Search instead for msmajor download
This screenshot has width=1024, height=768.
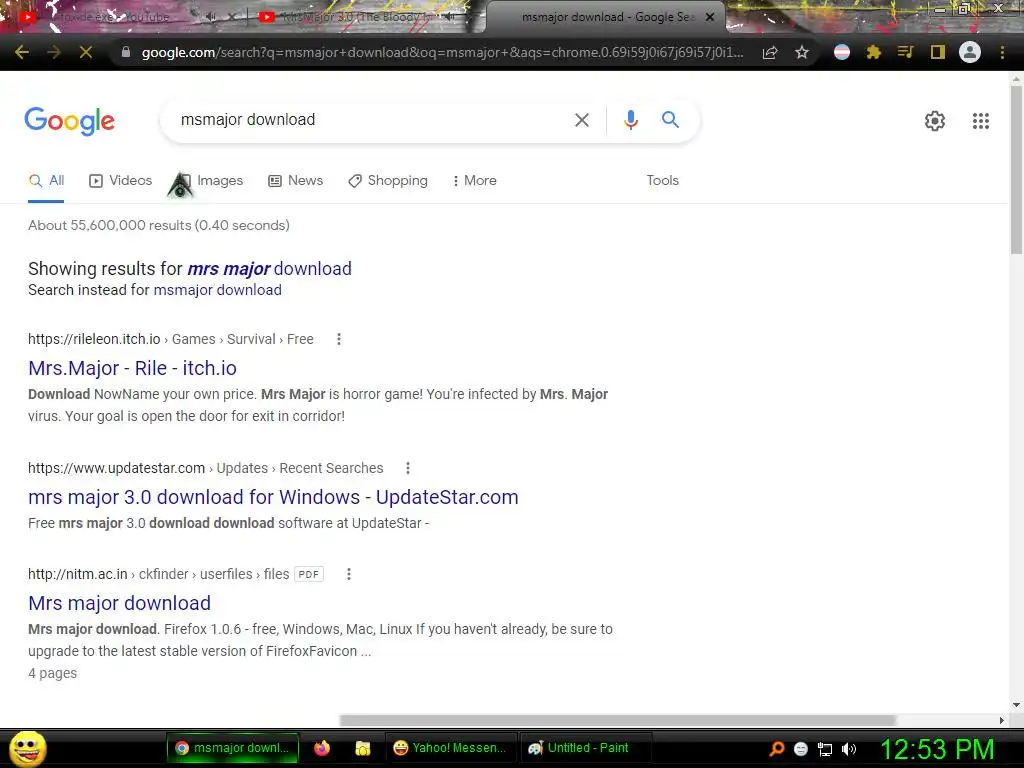click(217, 290)
